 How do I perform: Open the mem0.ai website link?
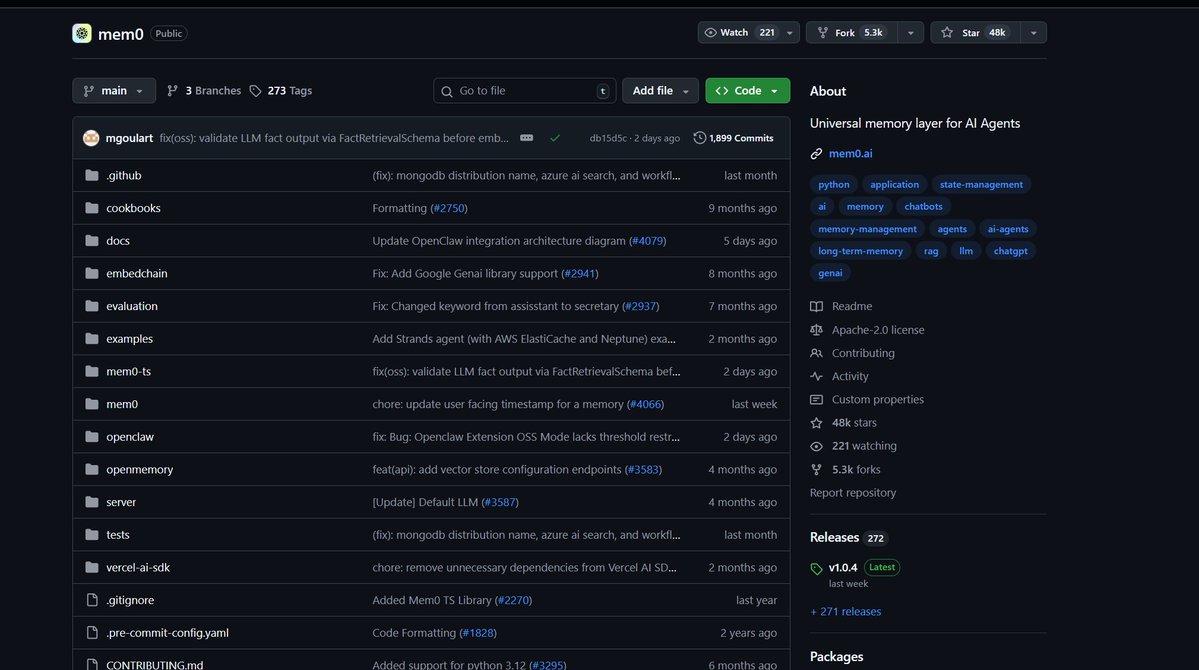[x=850, y=153]
